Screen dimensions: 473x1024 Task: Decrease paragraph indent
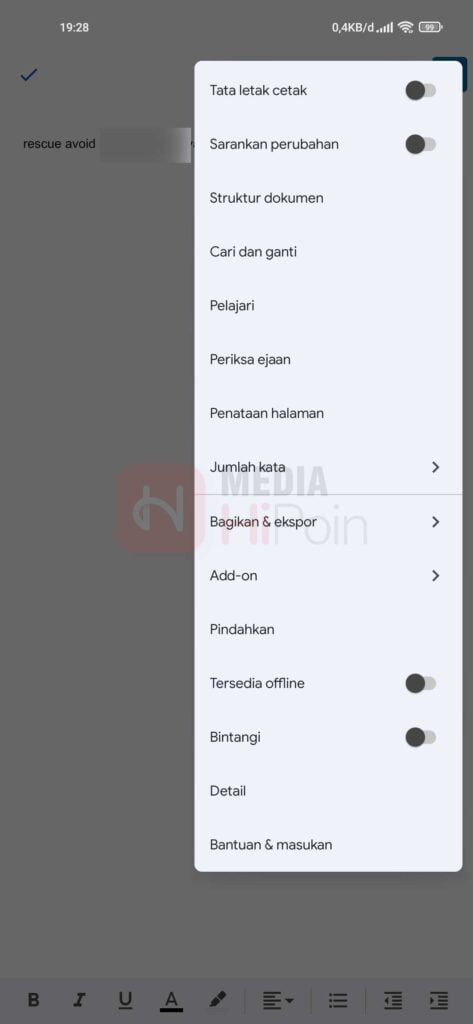(393, 1000)
